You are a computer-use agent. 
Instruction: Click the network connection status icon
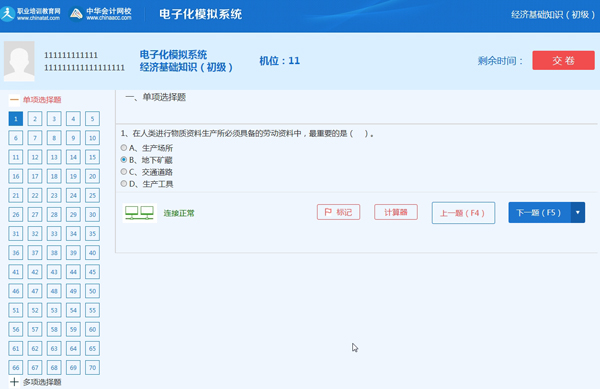click(x=140, y=213)
